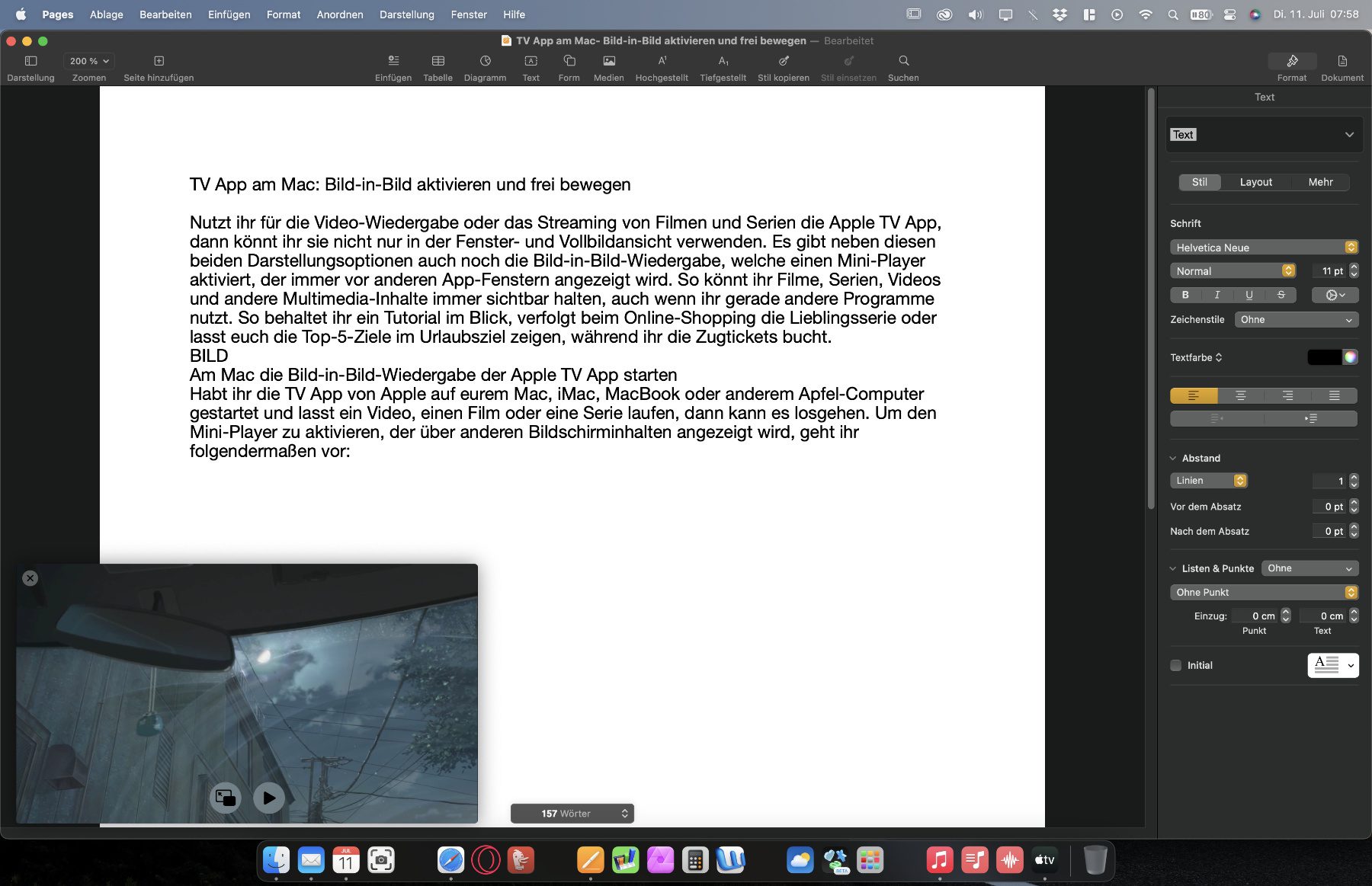
Task: Click the black Textfarbe color swatch
Action: 1324,357
